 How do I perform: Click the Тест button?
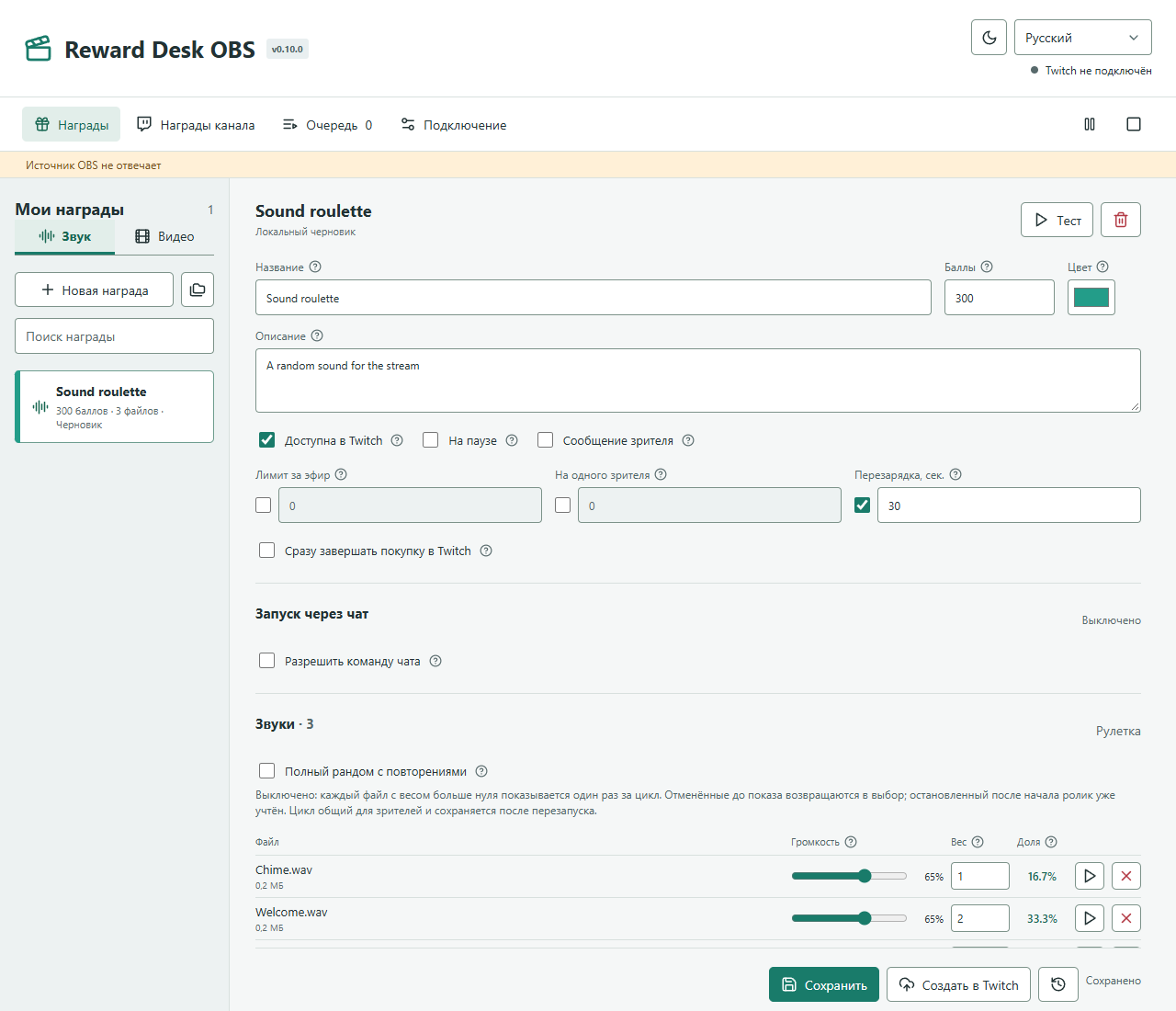1057,220
